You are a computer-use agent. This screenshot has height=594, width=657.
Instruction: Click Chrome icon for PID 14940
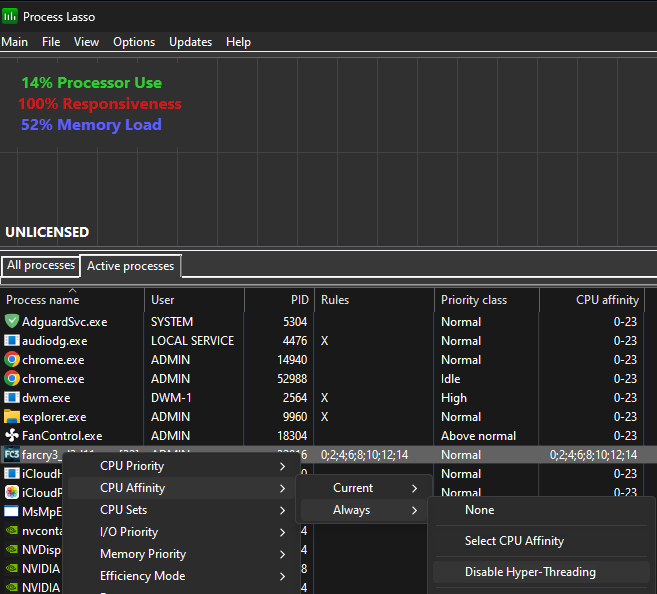point(12,359)
